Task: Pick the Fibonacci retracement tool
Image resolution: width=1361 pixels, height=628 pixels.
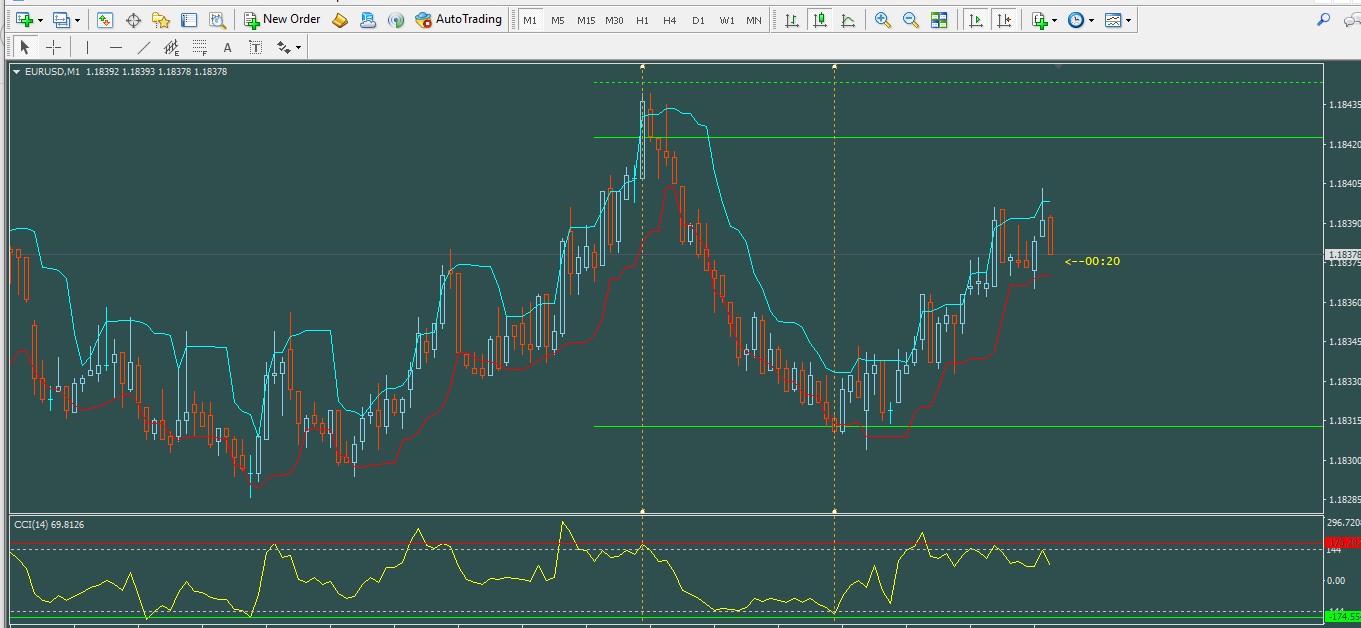Action: point(200,47)
